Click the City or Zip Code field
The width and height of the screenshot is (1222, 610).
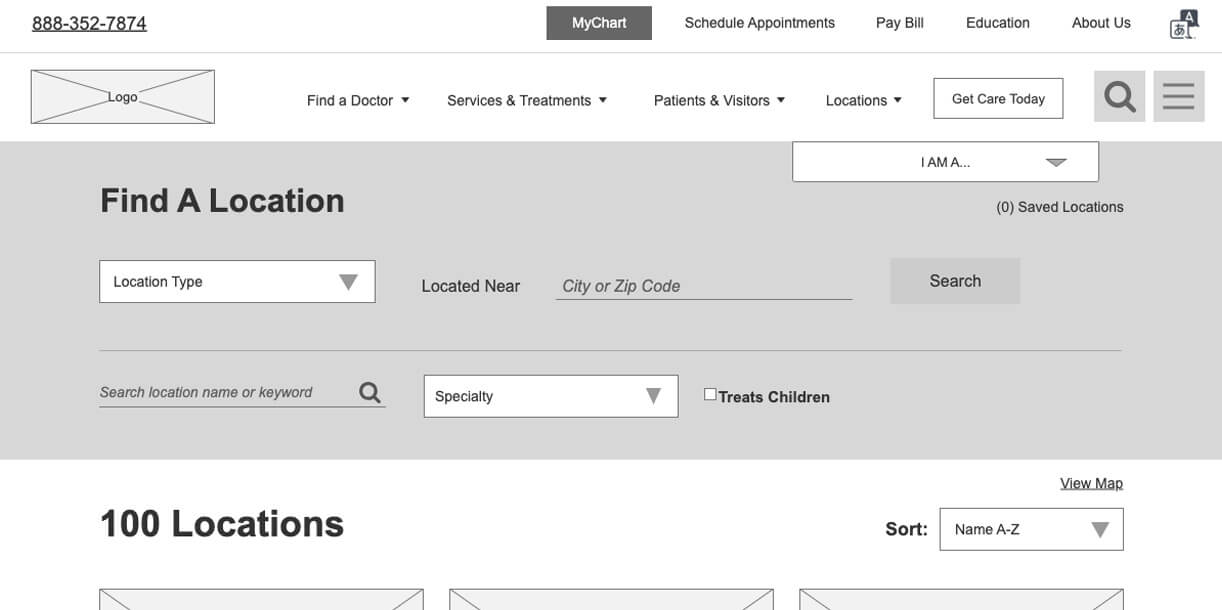click(x=704, y=286)
